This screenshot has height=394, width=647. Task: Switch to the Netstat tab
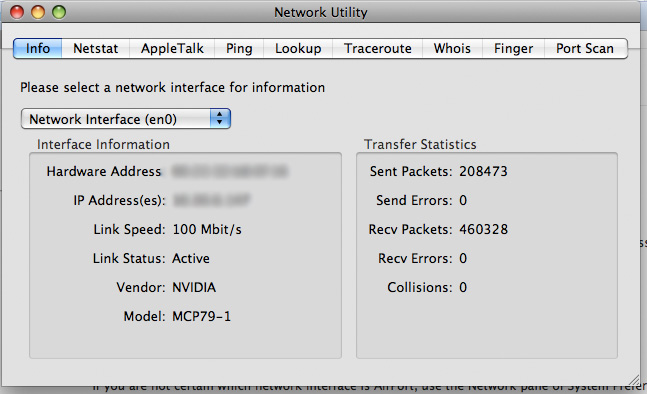tap(96, 49)
